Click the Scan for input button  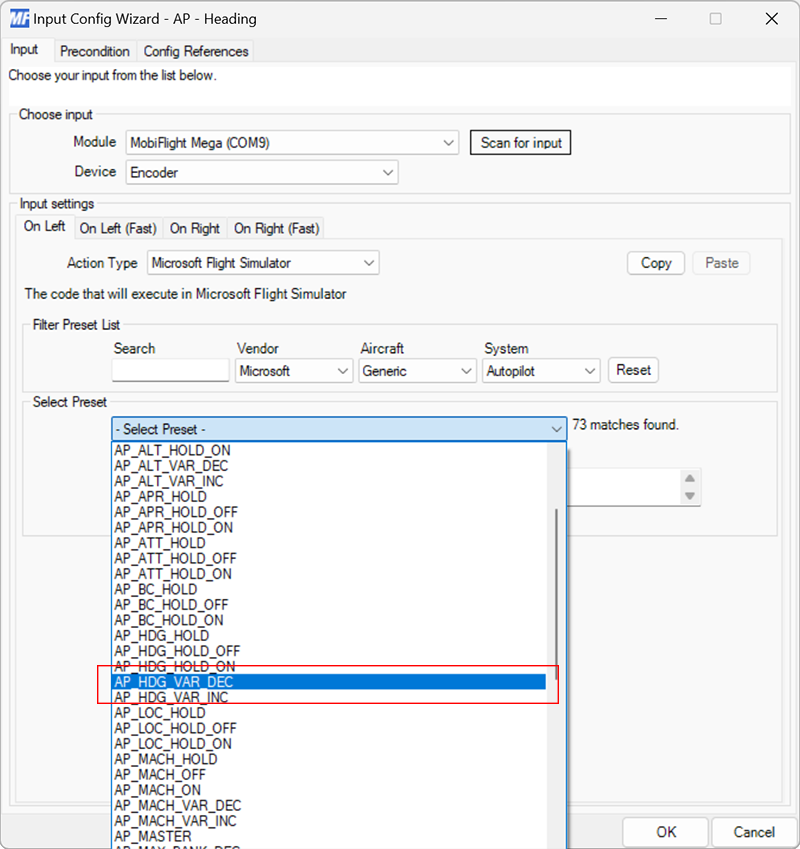(x=520, y=142)
